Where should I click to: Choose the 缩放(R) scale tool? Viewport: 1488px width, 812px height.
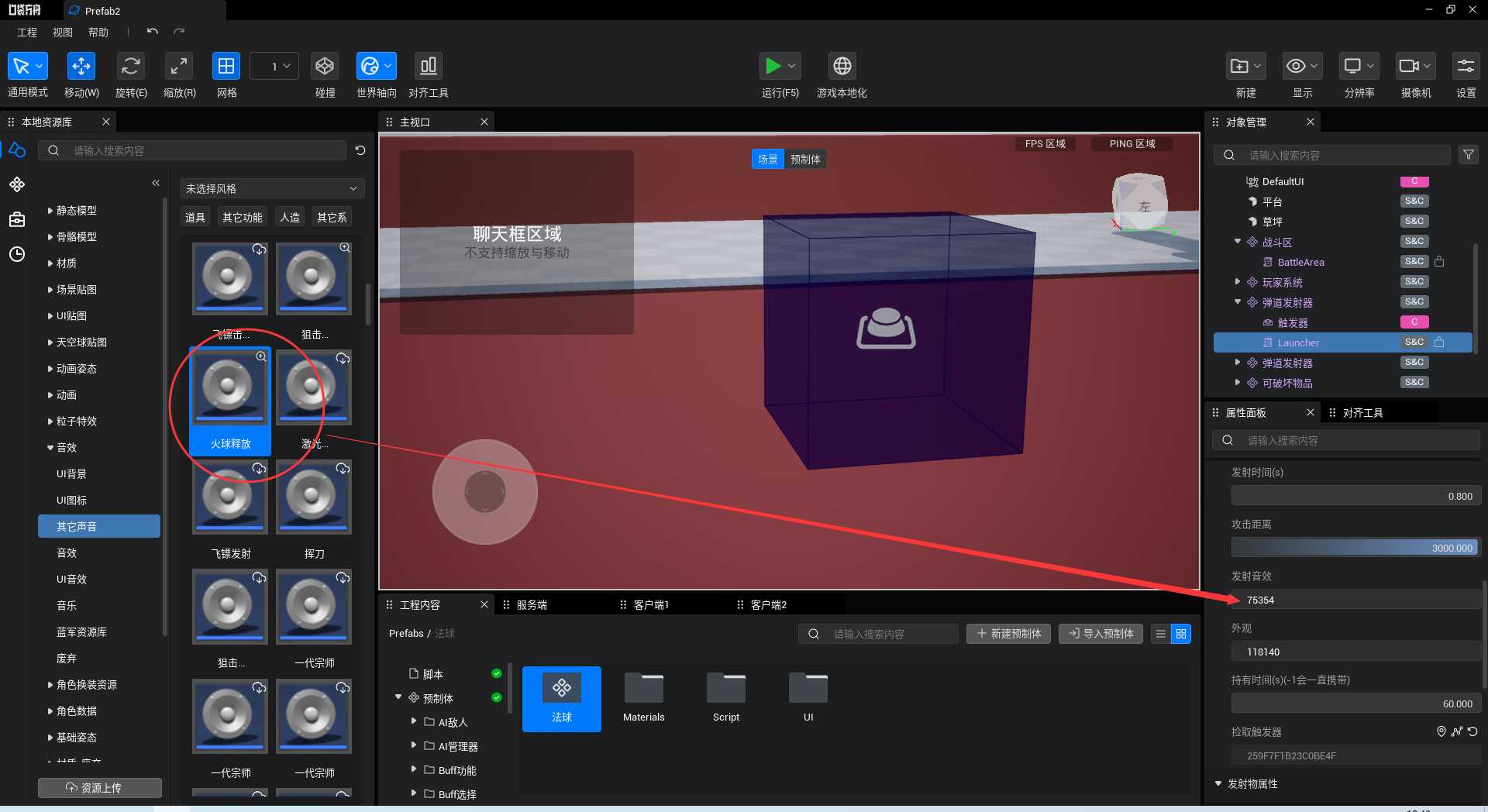click(179, 67)
